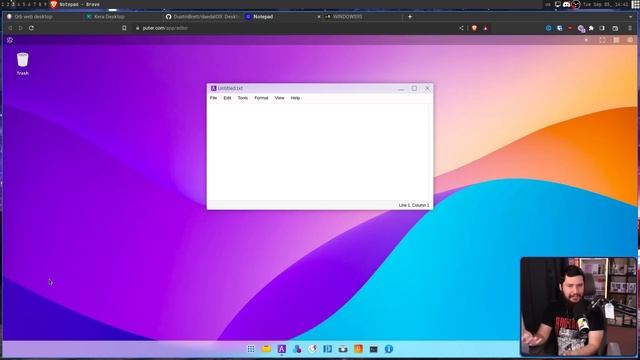Open the blue-and-white square dock app
Image resolution: width=640 pixels, height=360 pixels.
328,349
